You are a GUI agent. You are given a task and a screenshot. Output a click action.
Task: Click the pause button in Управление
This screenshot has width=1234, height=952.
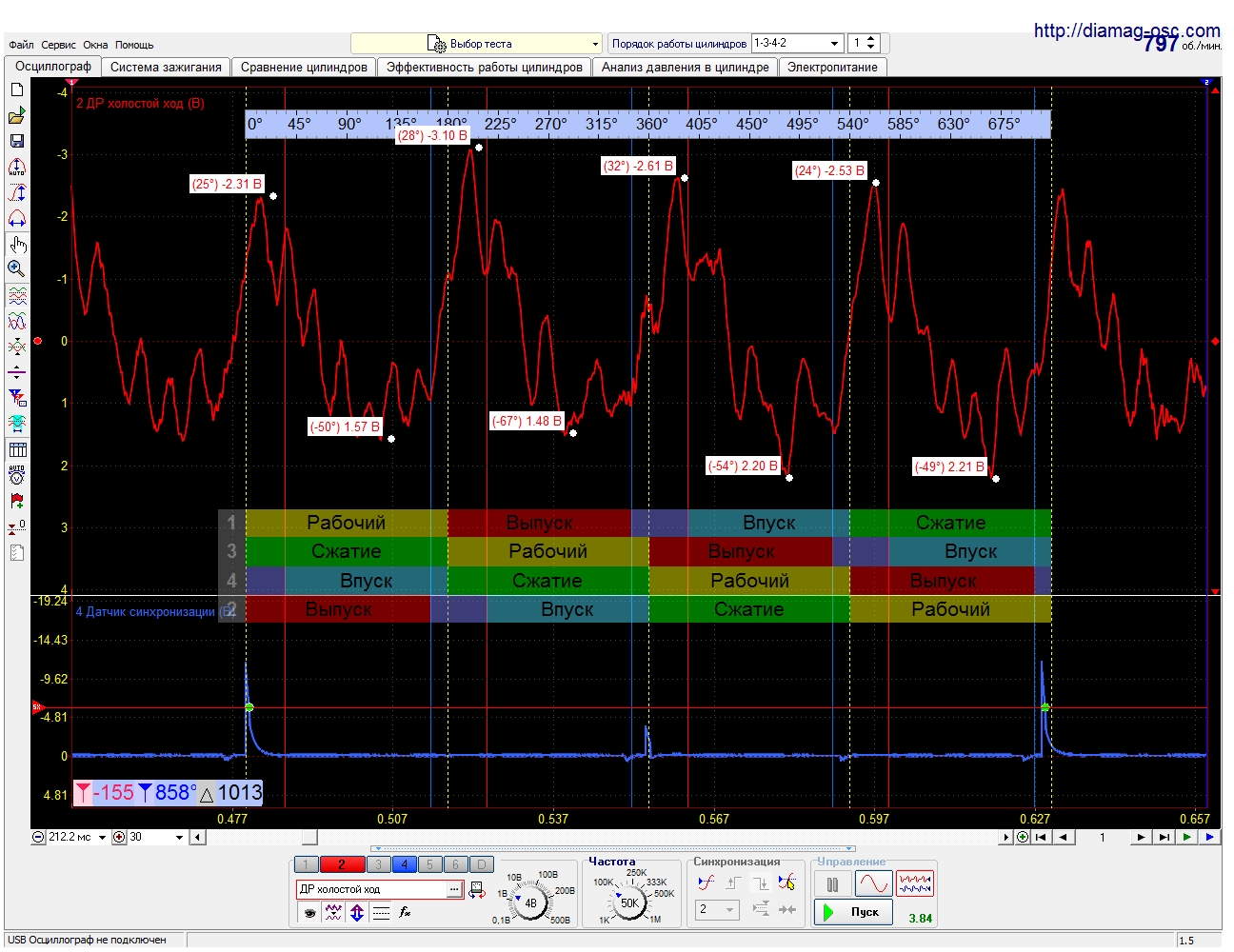click(x=832, y=884)
